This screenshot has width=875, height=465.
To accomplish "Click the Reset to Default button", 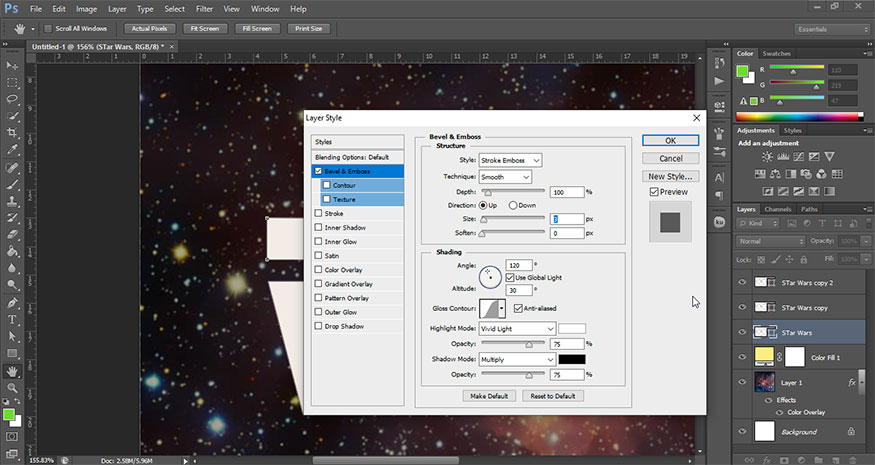I will tap(552, 396).
